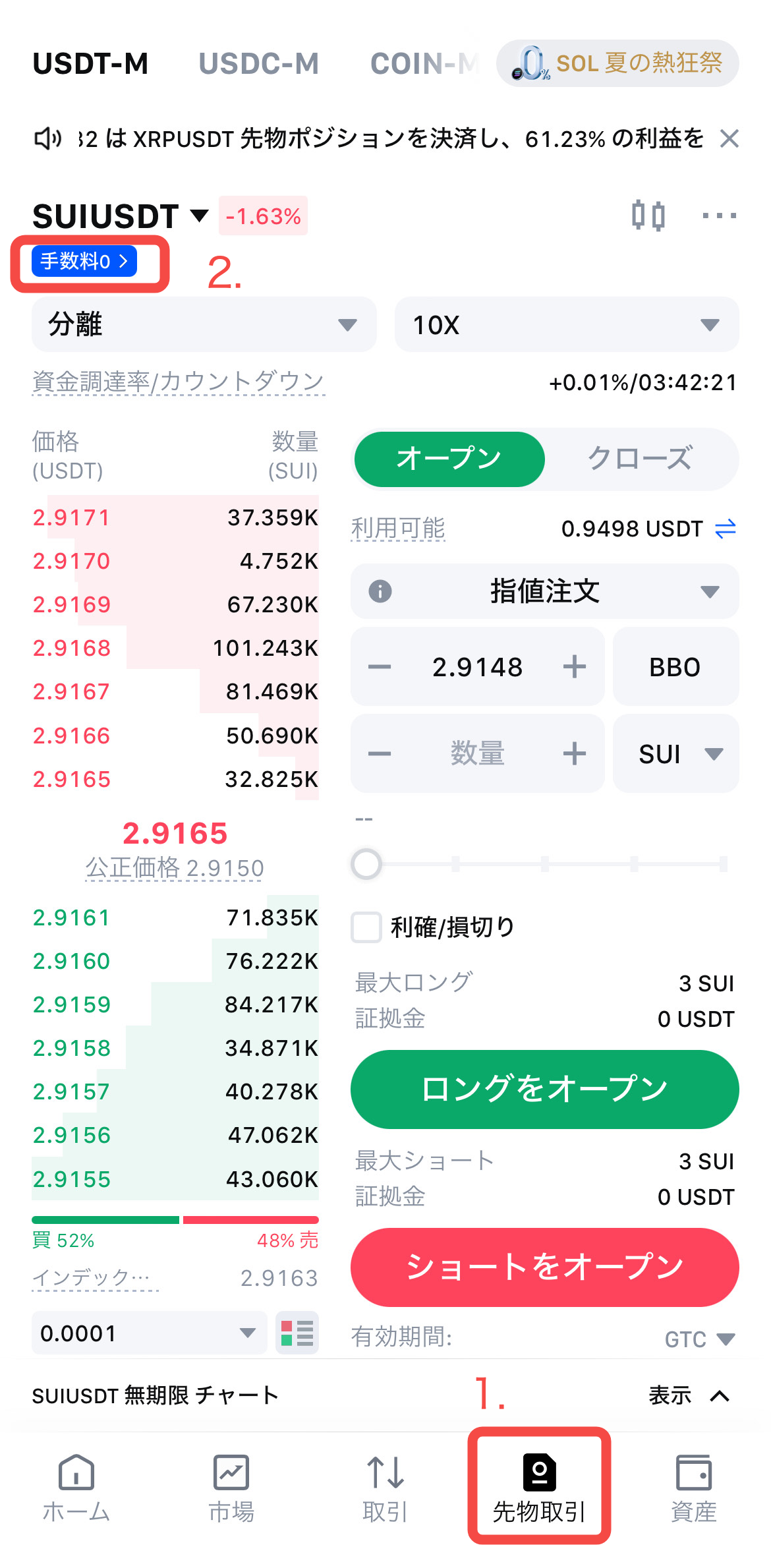The image size is (771, 1568).
Task: Tap the 数量 quantity input field
Action: click(x=477, y=753)
